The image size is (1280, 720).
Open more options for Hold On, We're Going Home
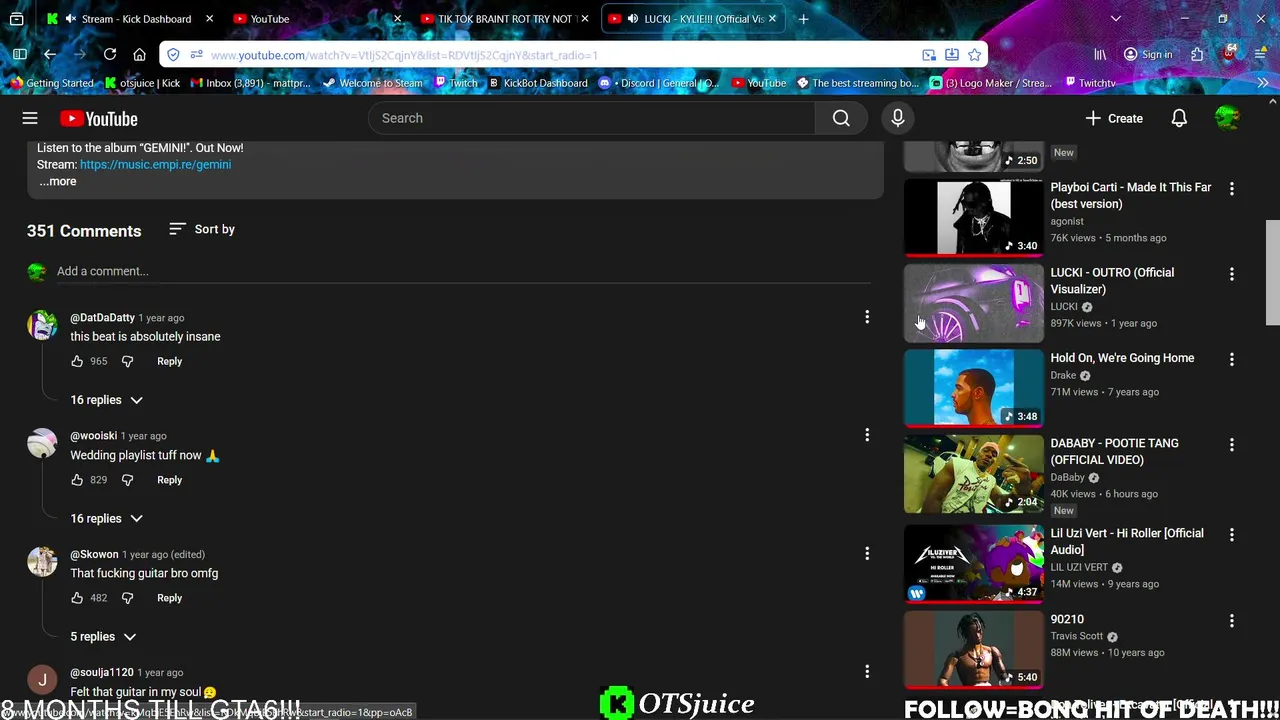coord(1231,359)
